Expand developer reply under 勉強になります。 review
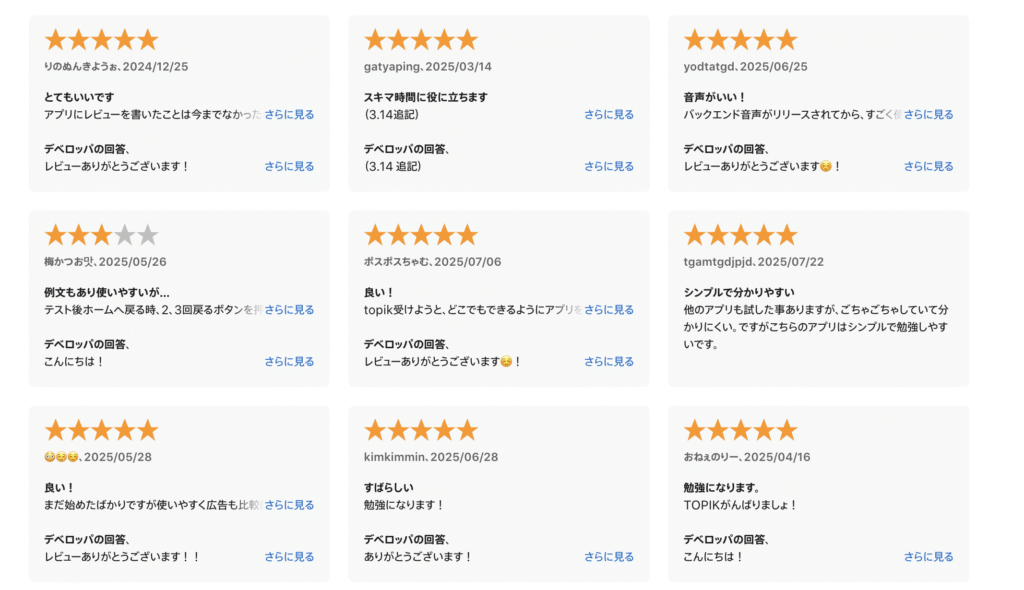This screenshot has height=590, width=1024. click(x=928, y=557)
